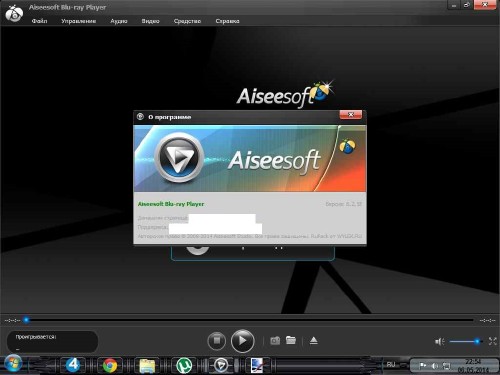Open uTorrent from the taskbar
This screenshot has width=500, height=375.
pos(184,366)
